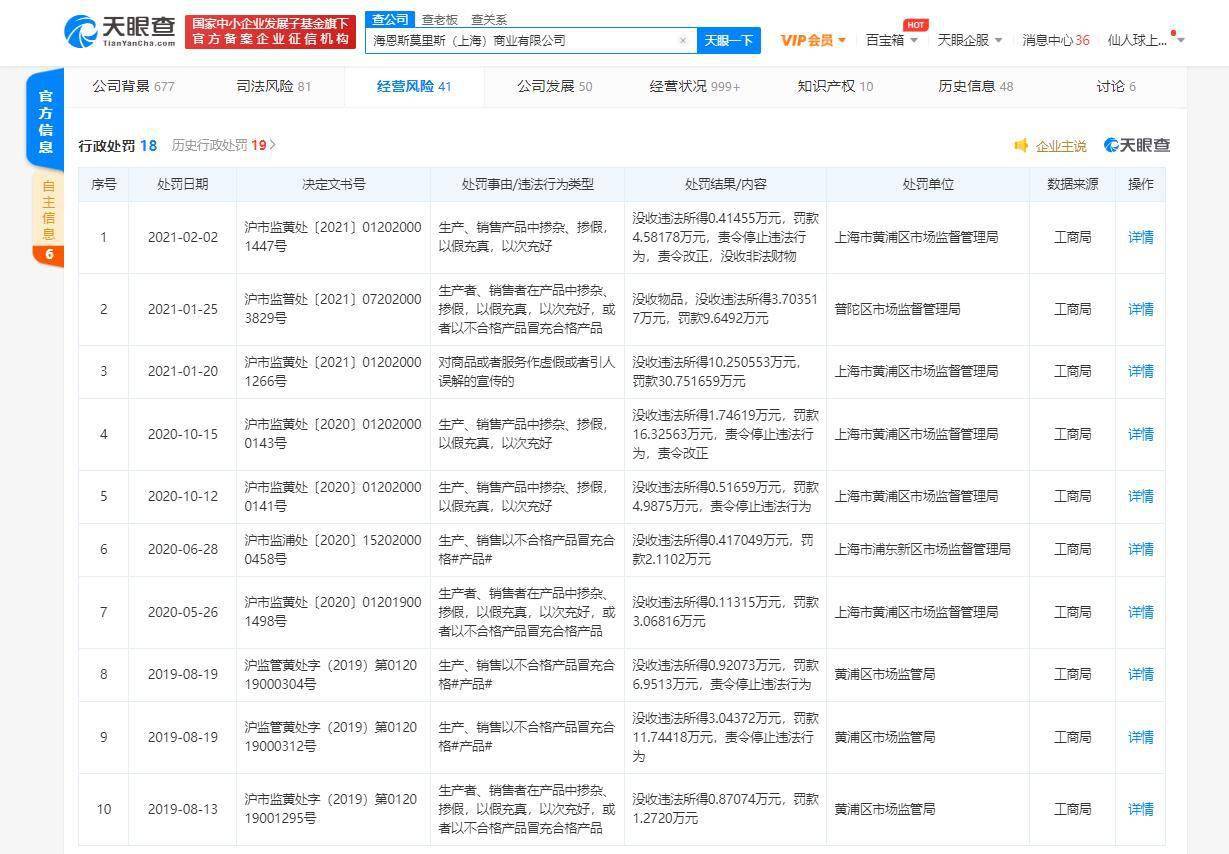
Task: Switch to the 知识产权 tab
Action: coord(834,86)
